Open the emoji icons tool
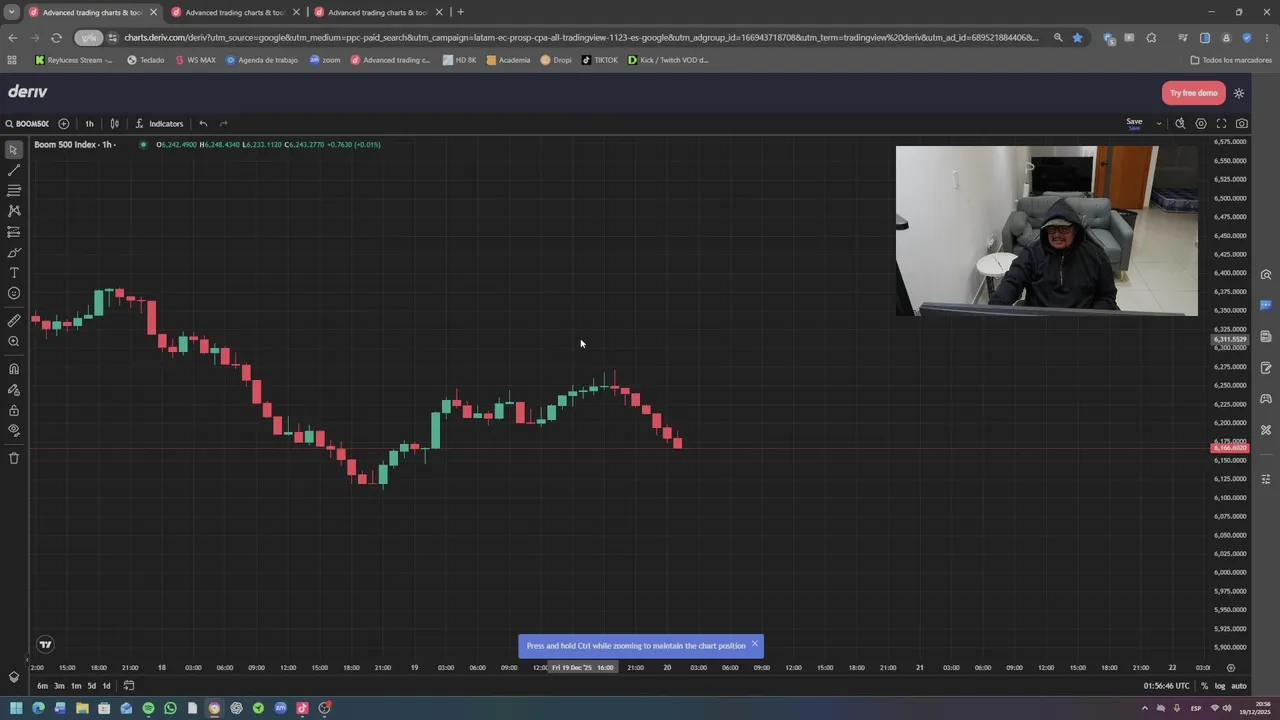The width and height of the screenshot is (1280, 720). (14, 293)
